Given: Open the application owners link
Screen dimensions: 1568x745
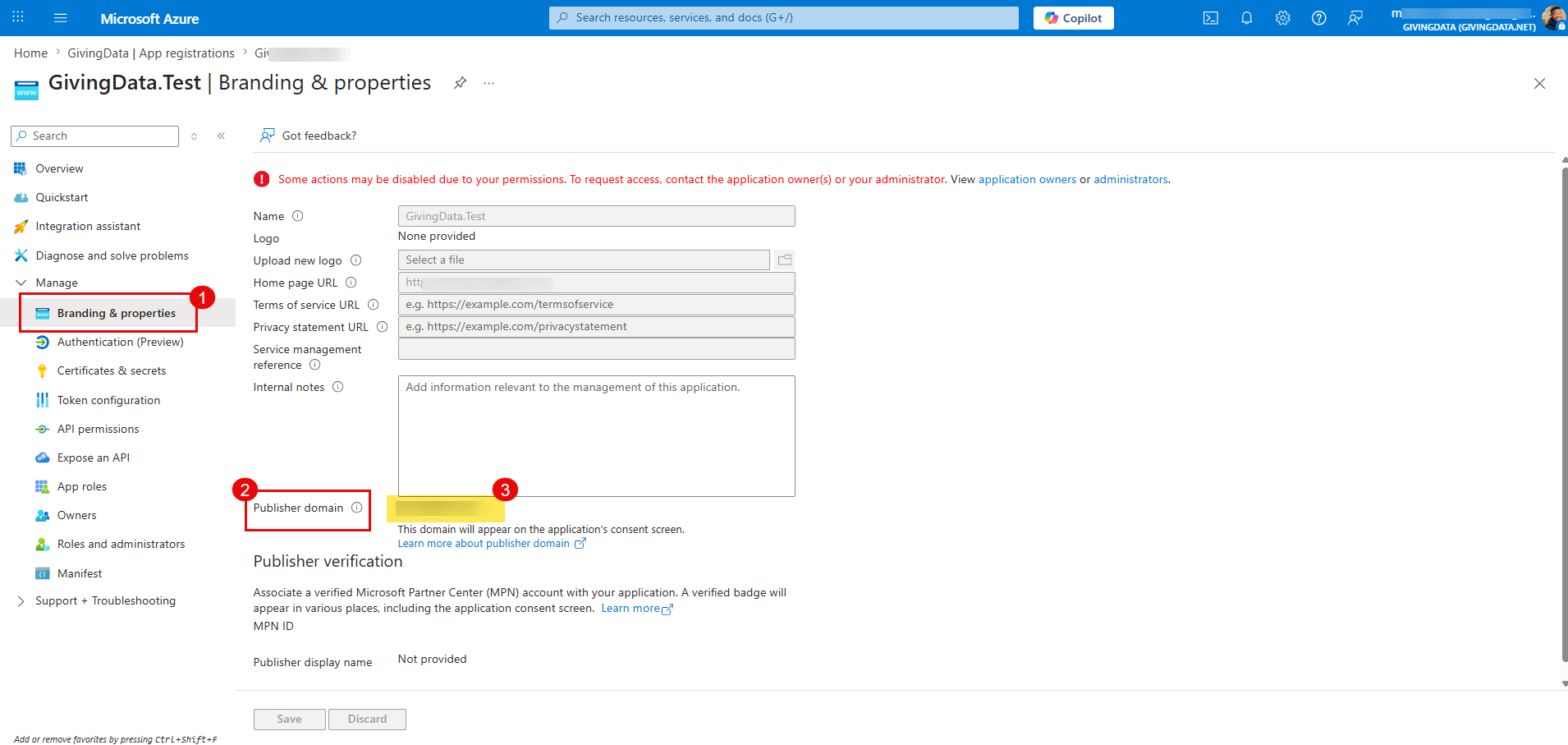Looking at the screenshot, I should point(1027,179).
